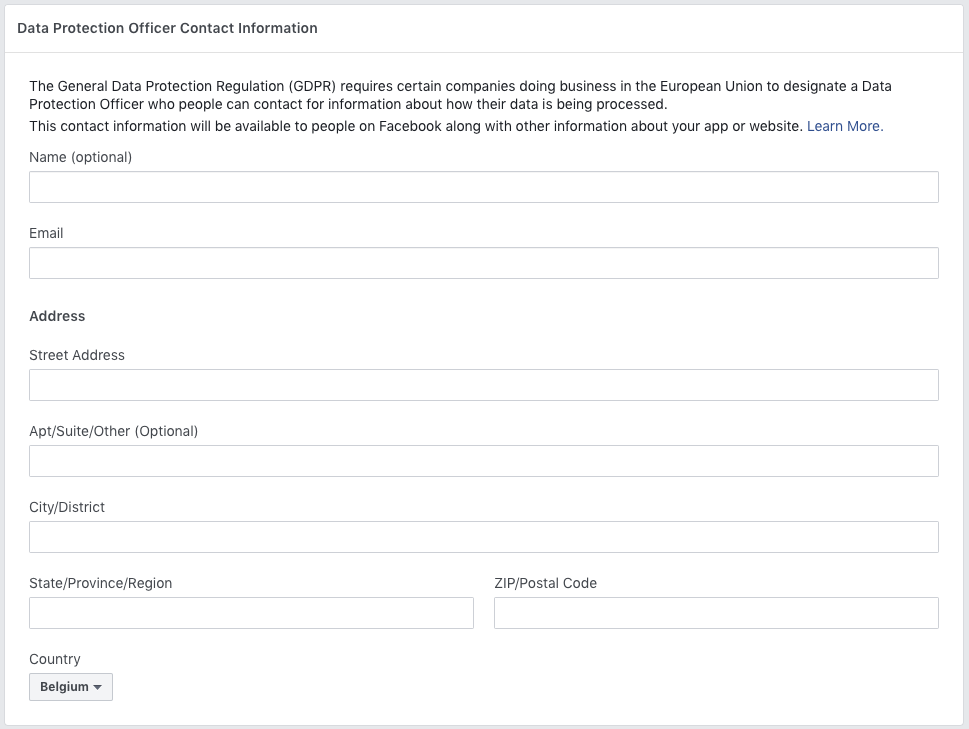This screenshot has width=969, height=729.
Task: Click the bold "Address" section heading
Action: [x=57, y=316]
